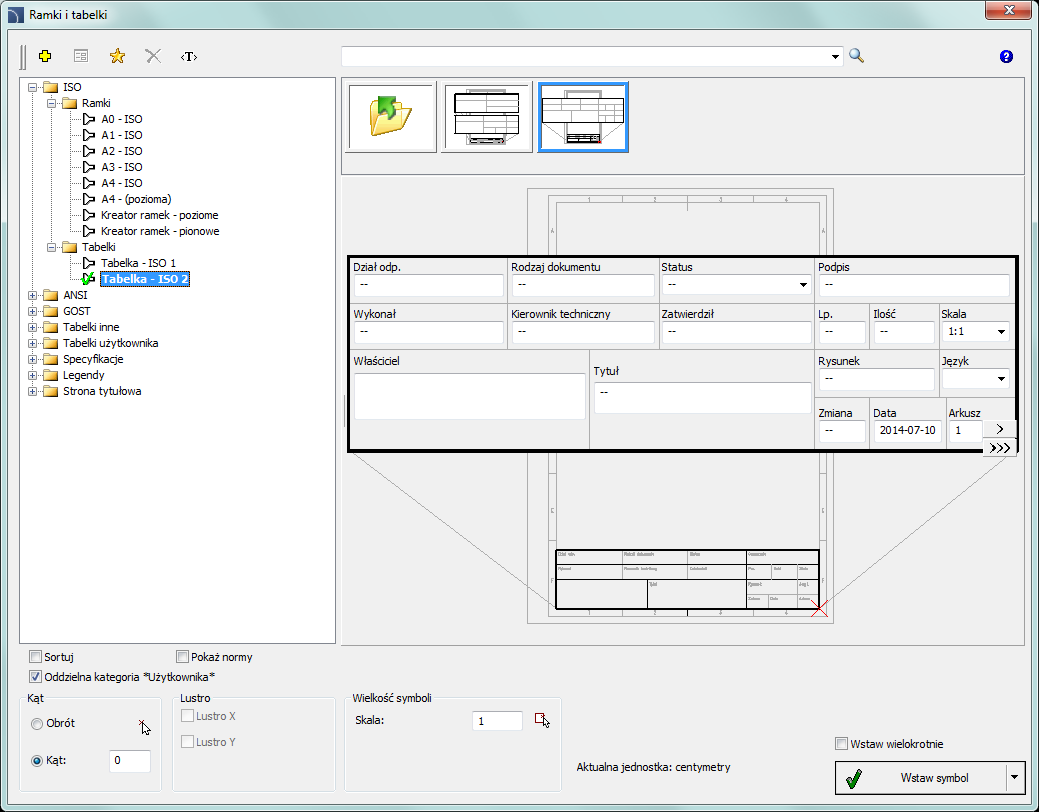Viewport: 1039px width, 812px height.
Task: Click the star favorites icon
Action: [x=117, y=56]
